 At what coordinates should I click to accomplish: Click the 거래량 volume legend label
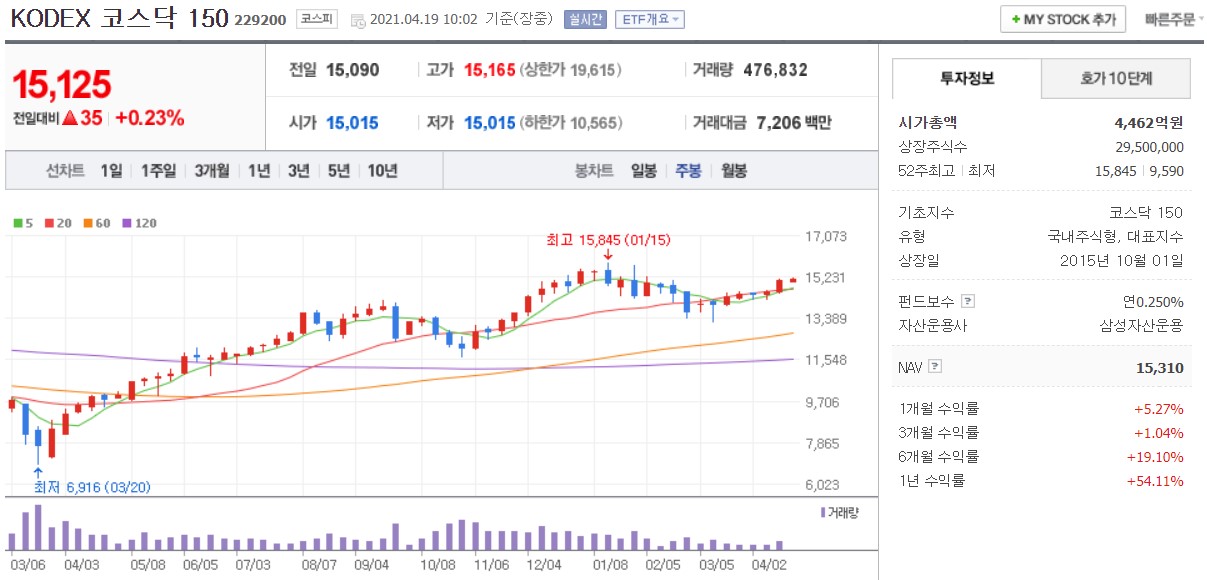839,512
